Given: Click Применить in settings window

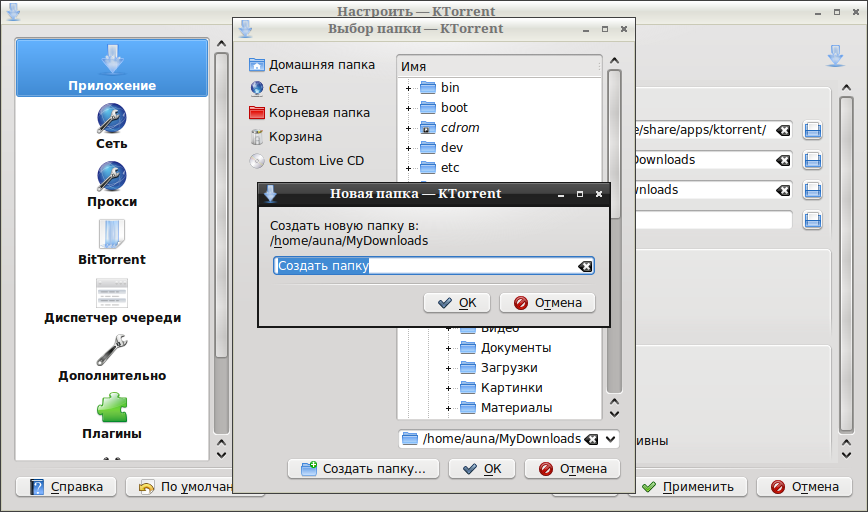Looking at the screenshot, I should (x=688, y=487).
